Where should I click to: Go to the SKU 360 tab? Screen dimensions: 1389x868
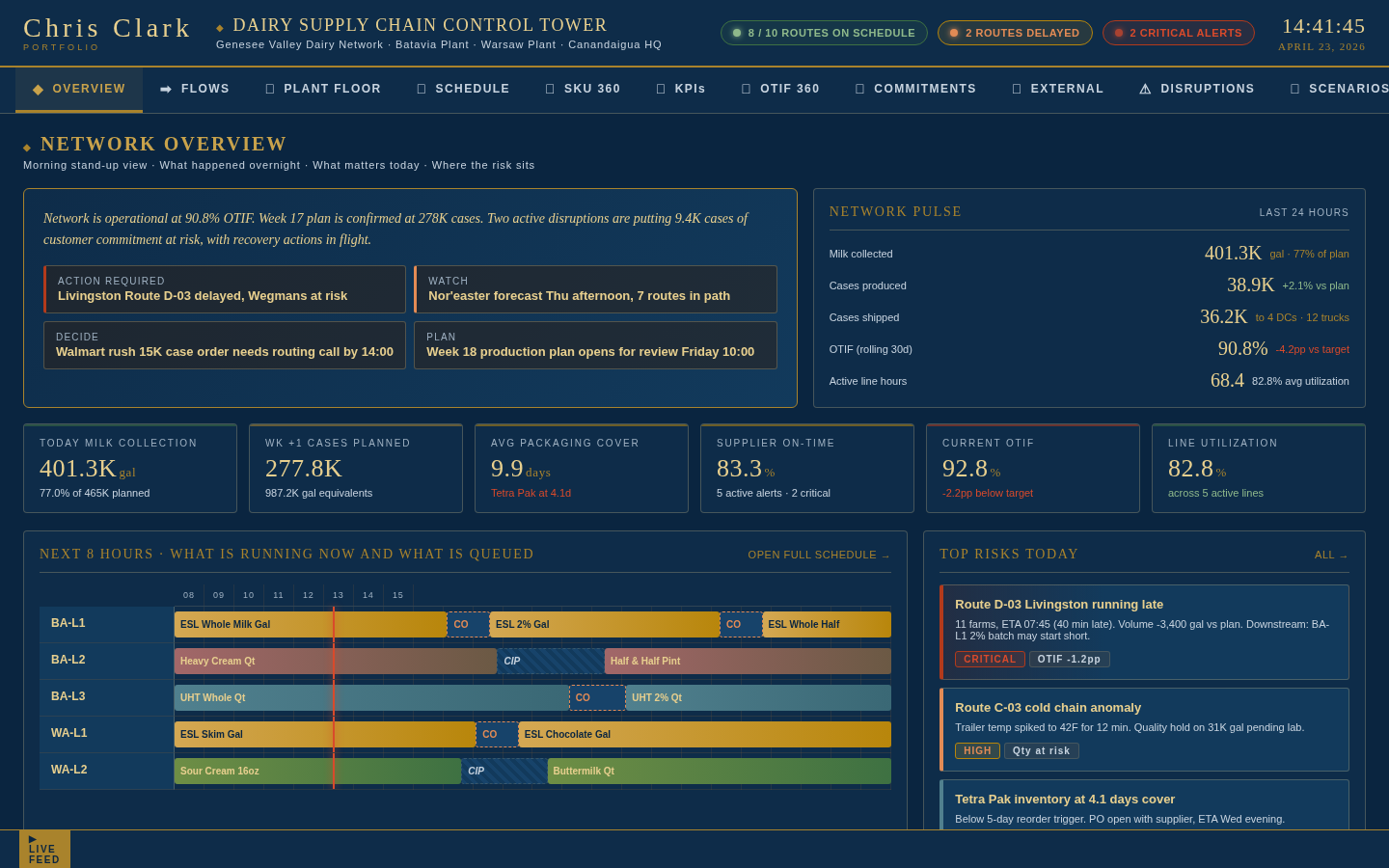tap(583, 89)
